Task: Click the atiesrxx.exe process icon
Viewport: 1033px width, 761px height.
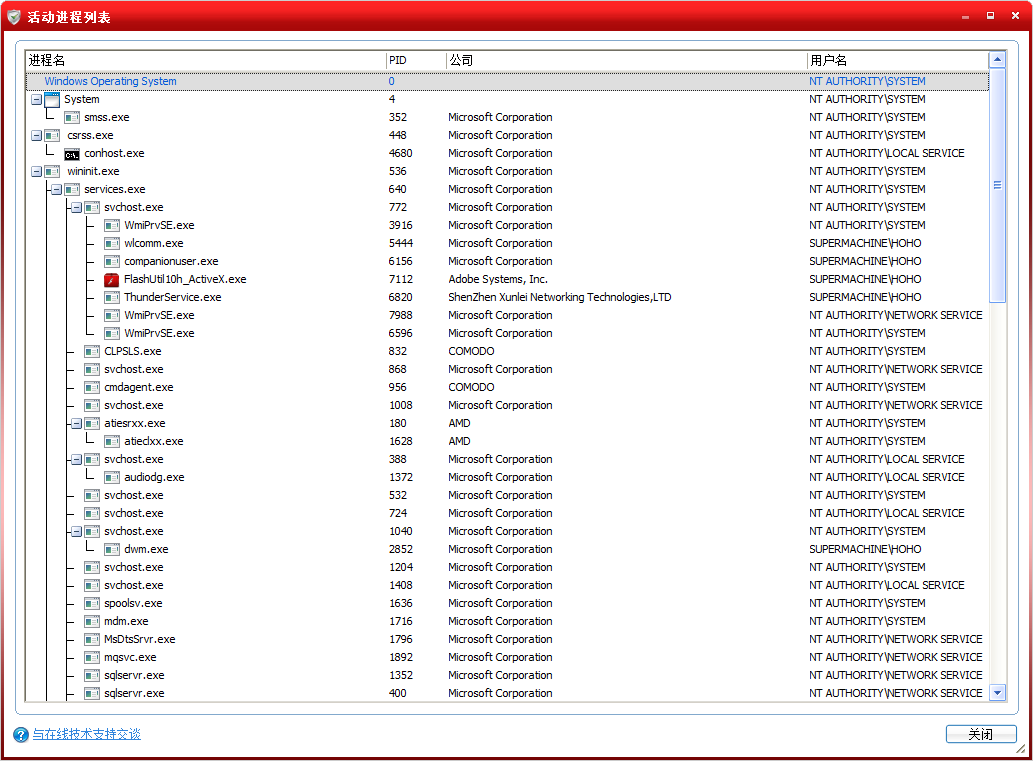Action: [92, 424]
